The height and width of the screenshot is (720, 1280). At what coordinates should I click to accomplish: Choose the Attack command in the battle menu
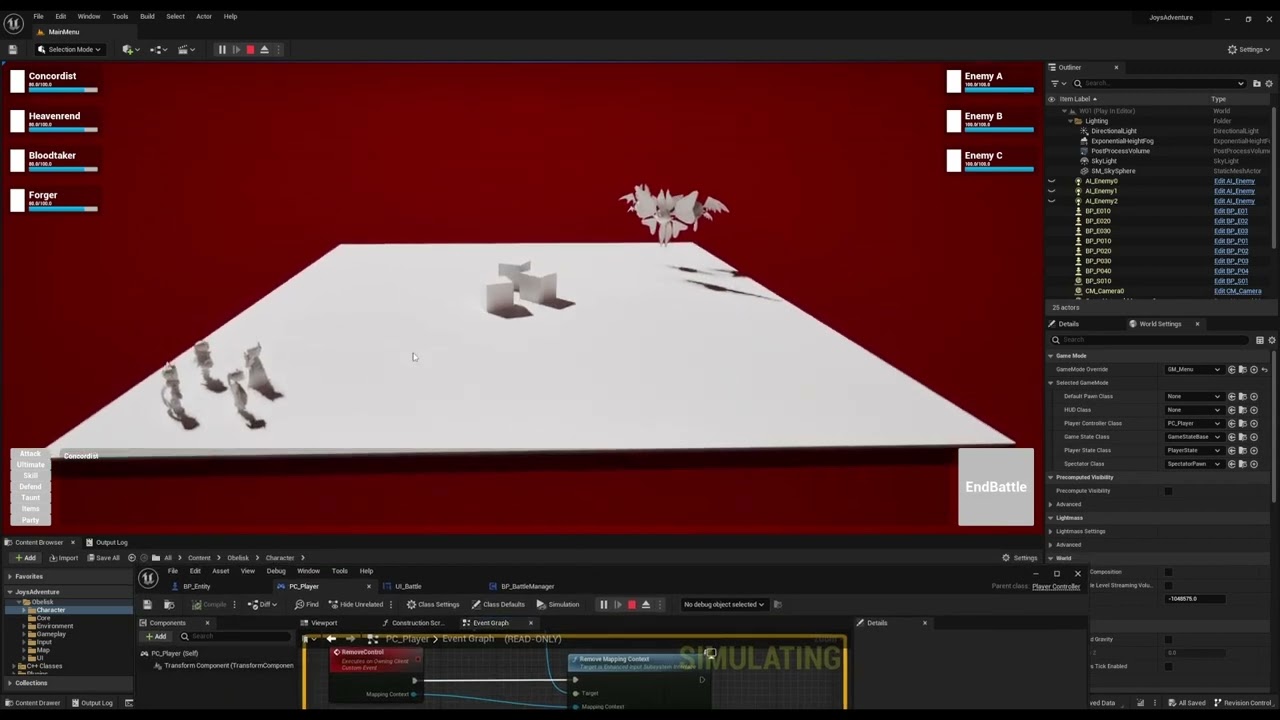point(30,454)
